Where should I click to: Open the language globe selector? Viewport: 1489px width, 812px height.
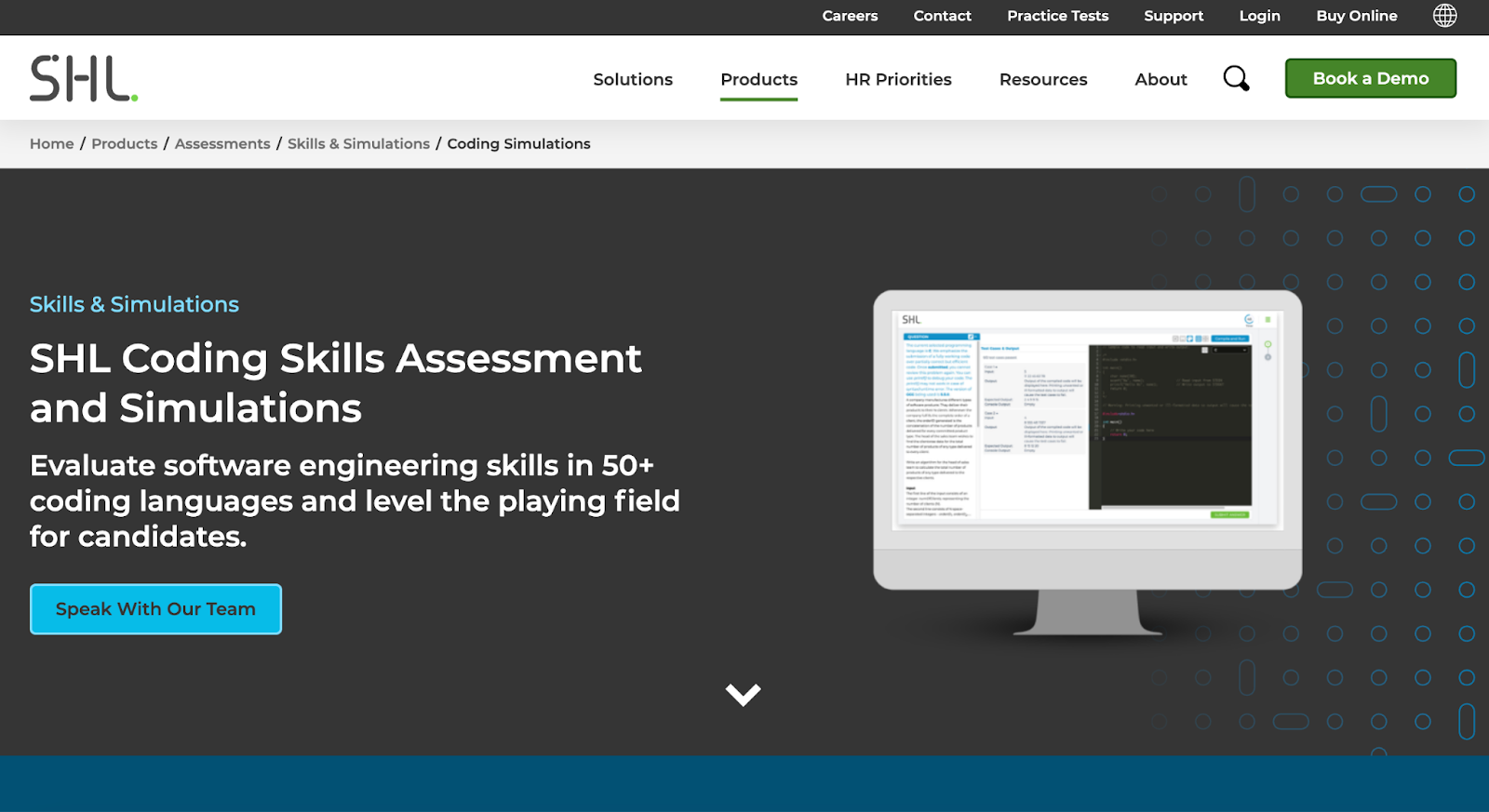[1444, 16]
